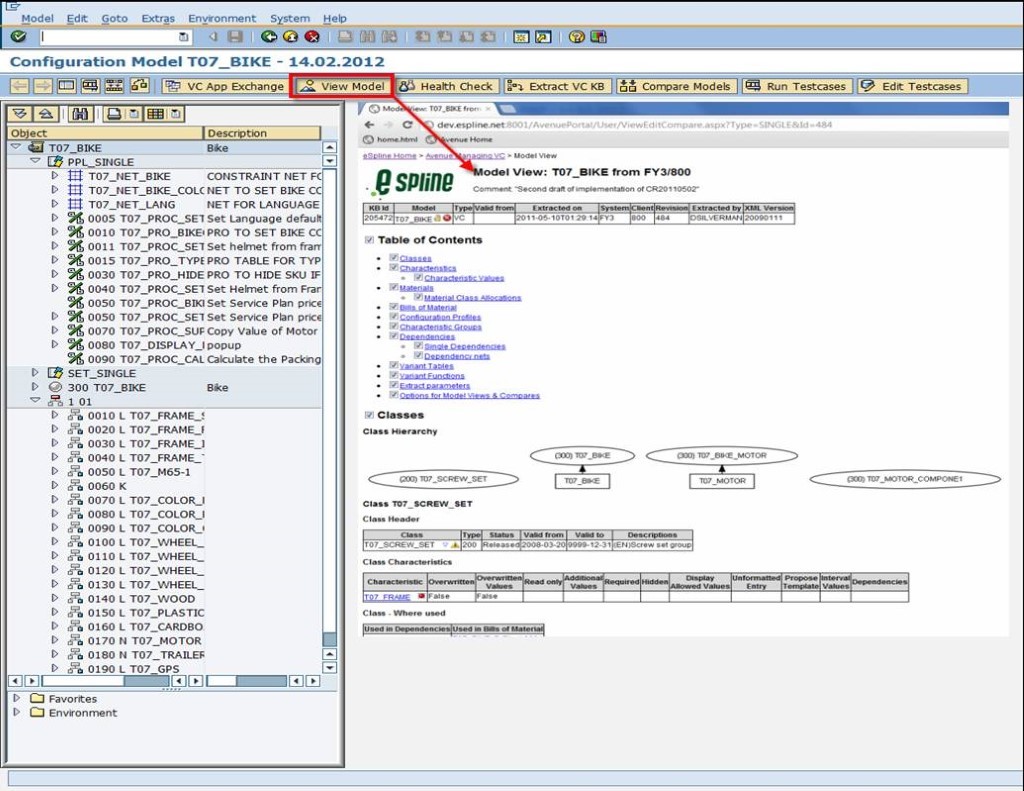Screen dimensions: 1024x791
Task: Toggle the Bills of Material checkbox
Action: (x=393, y=307)
